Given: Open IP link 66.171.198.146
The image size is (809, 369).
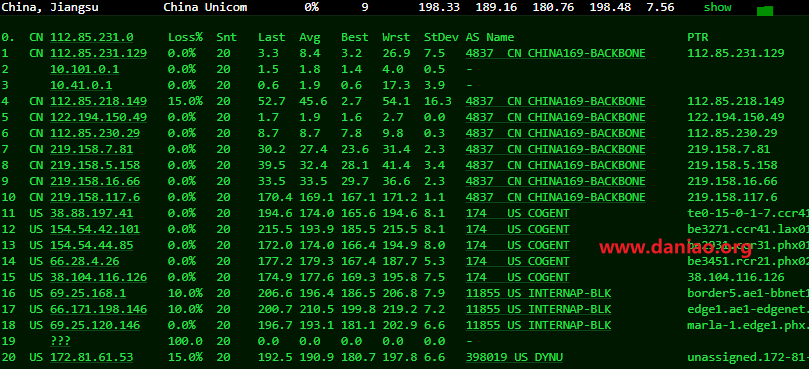Looking at the screenshot, I should (x=99, y=309).
